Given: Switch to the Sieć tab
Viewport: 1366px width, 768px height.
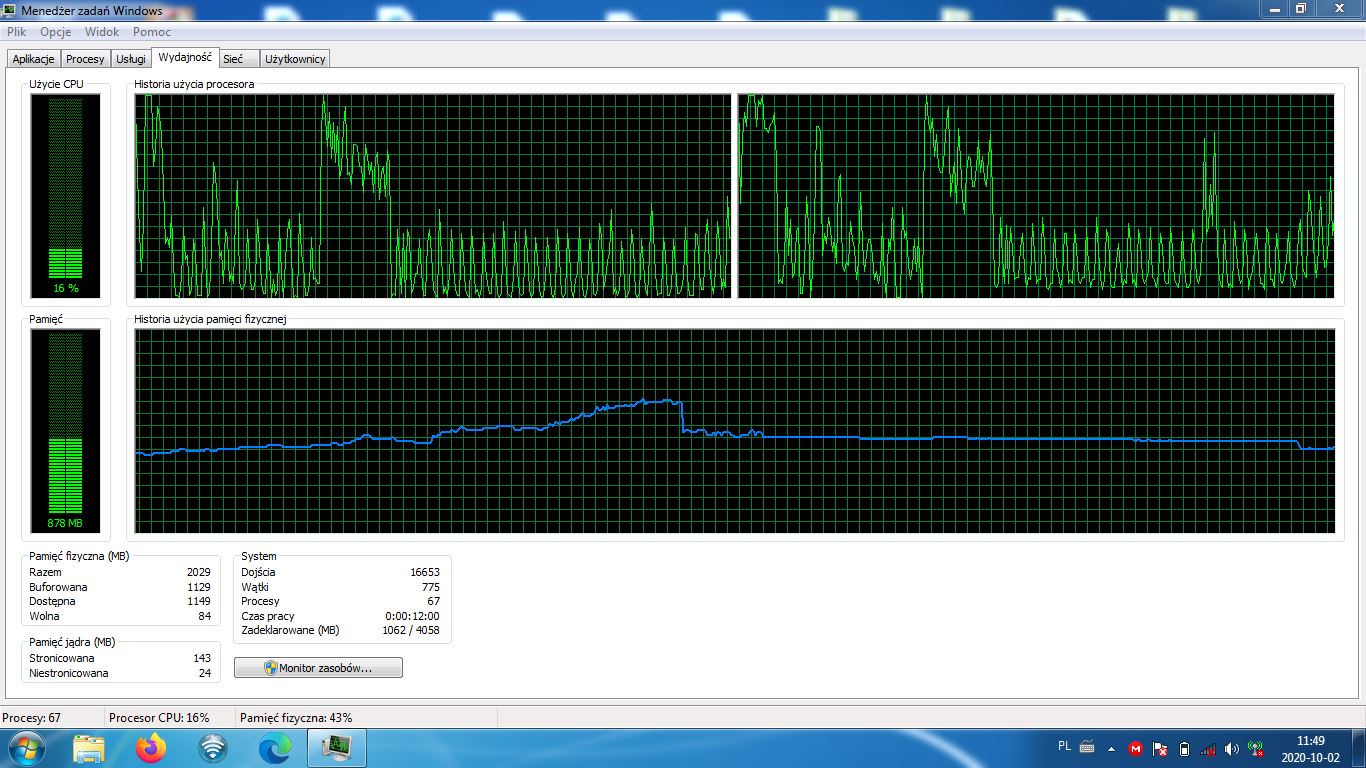Looking at the screenshot, I should click(x=233, y=59).
